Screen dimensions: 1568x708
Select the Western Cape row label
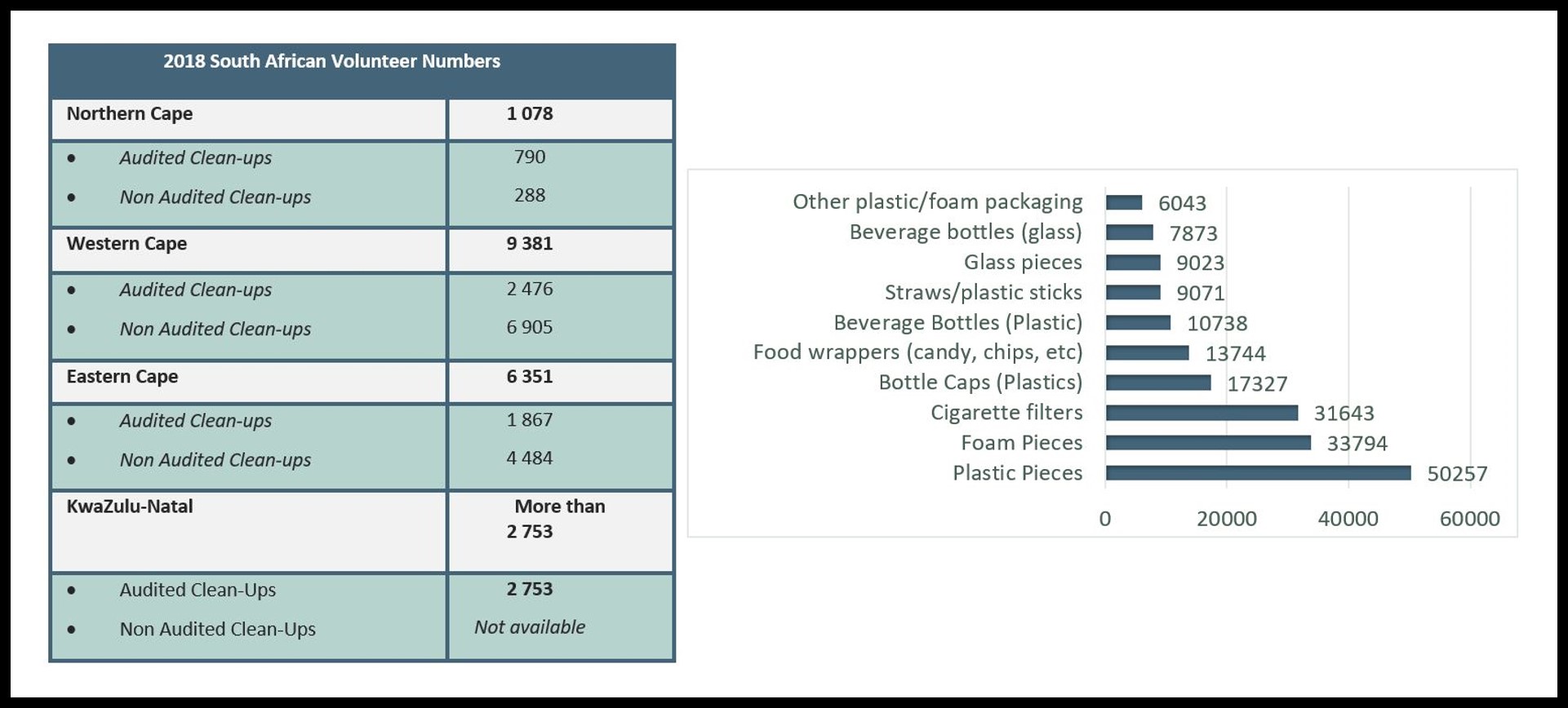pos(127,244)
